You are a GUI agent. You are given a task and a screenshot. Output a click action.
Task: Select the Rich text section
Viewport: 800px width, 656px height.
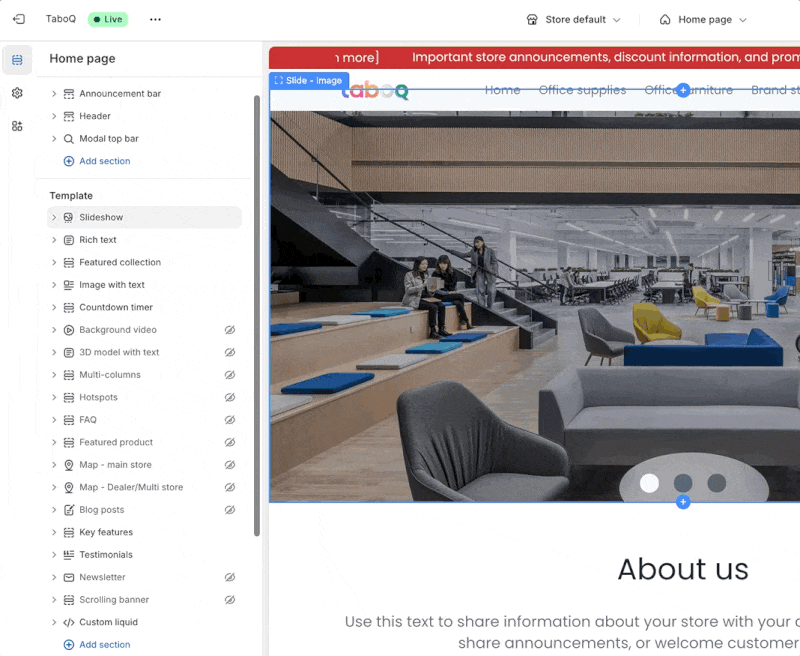[98, 240]
